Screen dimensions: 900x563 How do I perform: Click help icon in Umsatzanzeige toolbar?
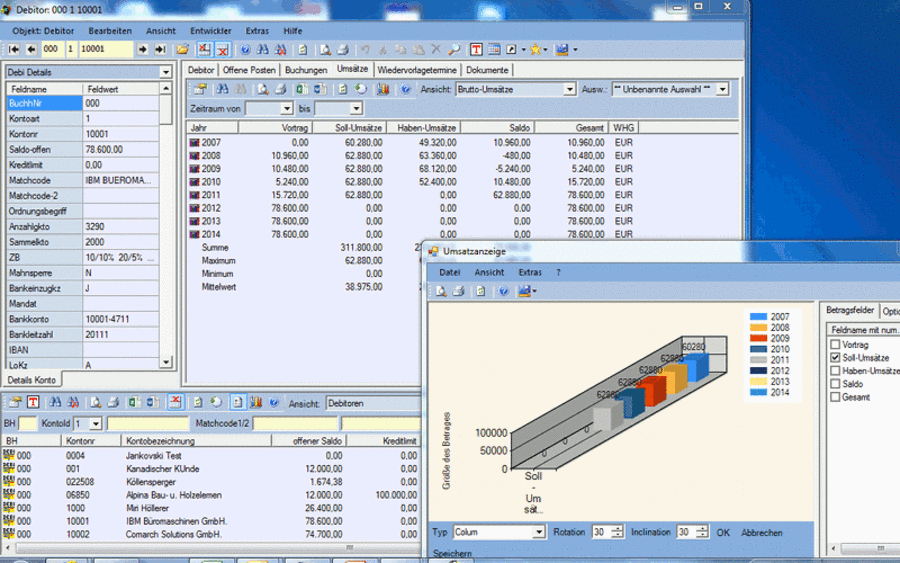(x=503, y=291)
